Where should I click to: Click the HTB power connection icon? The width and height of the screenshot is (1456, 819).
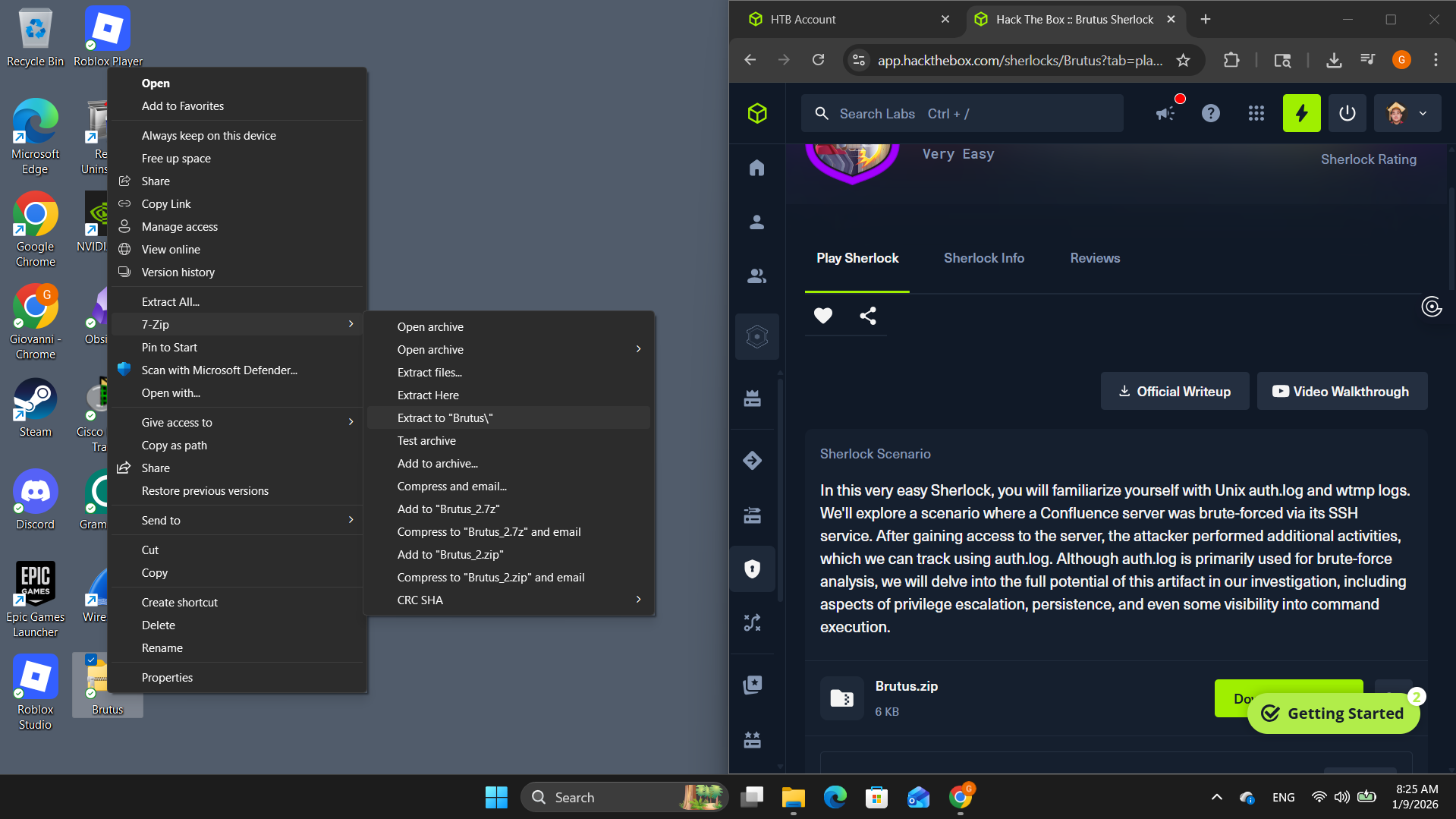(1348, 114)
